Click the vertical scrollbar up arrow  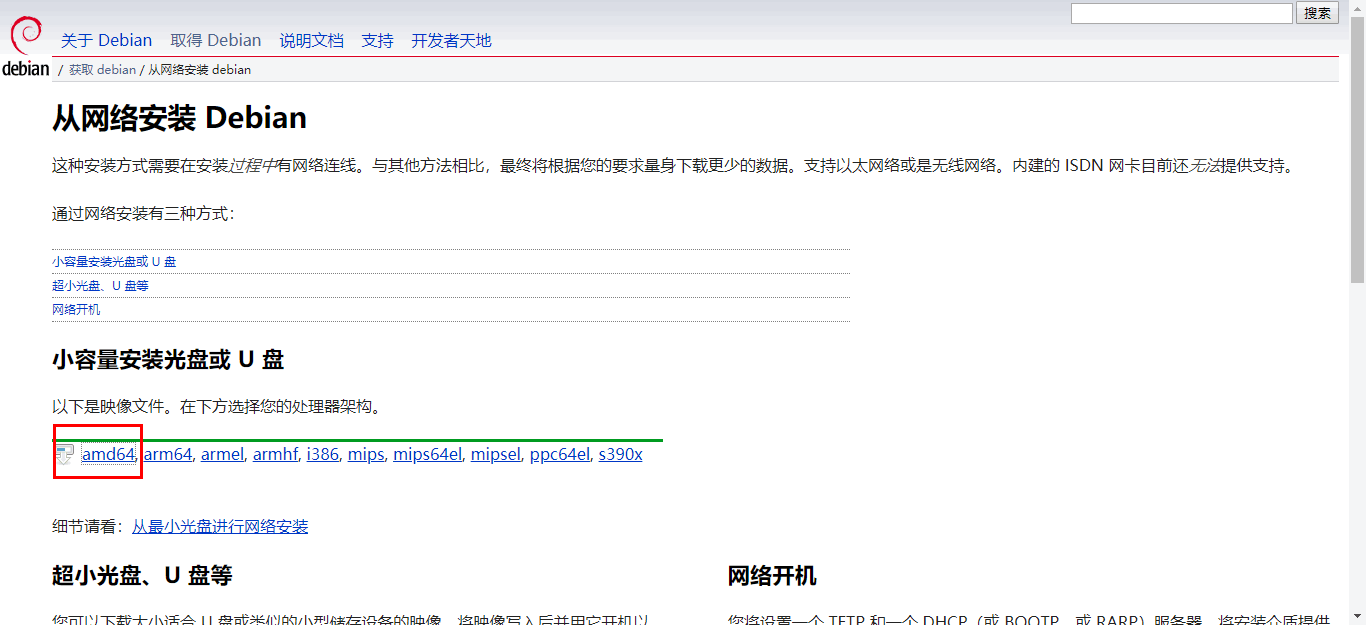point(1357,8)
